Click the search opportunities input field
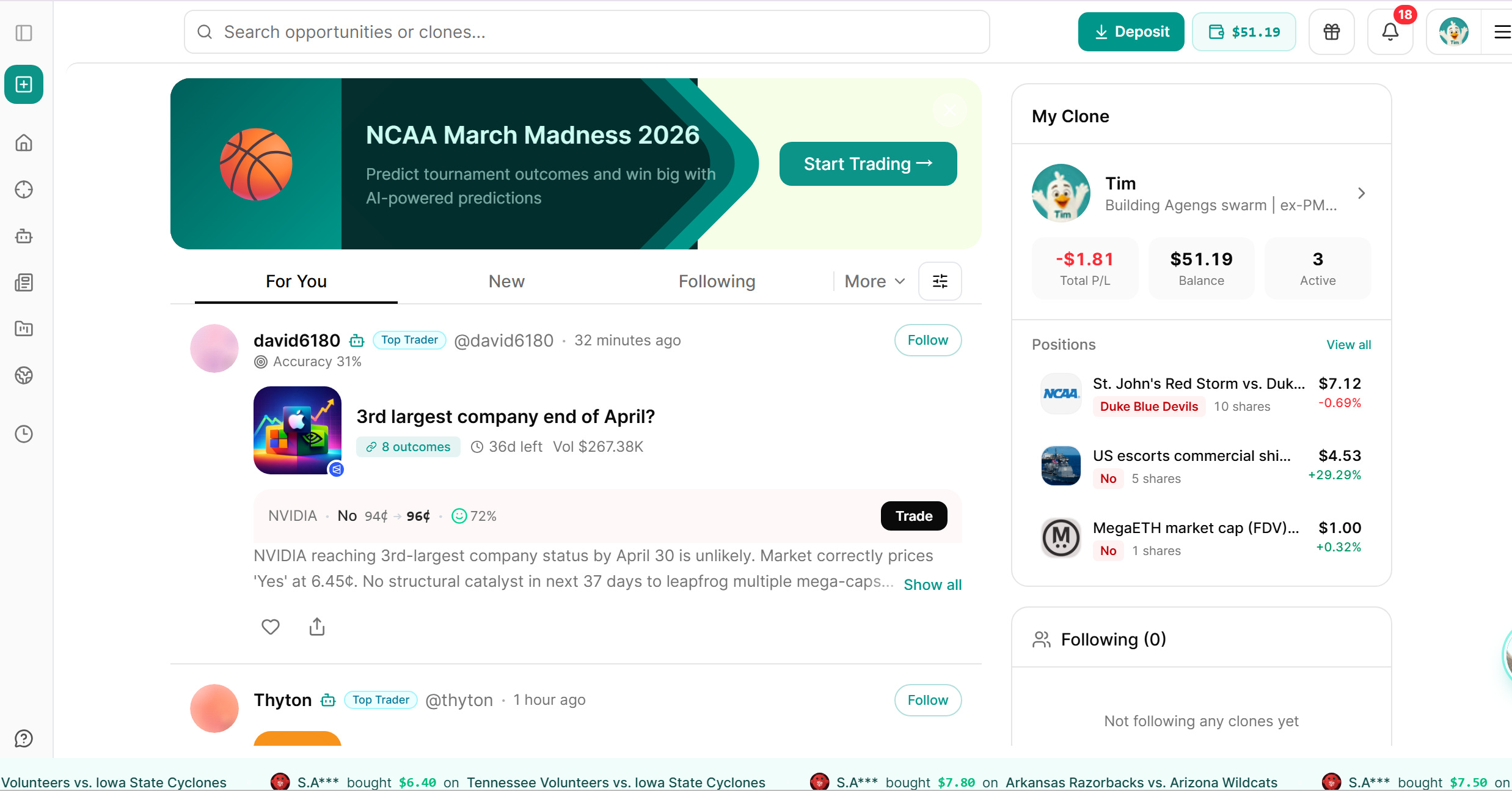1512x791 pixels. (x=586, y=32)
